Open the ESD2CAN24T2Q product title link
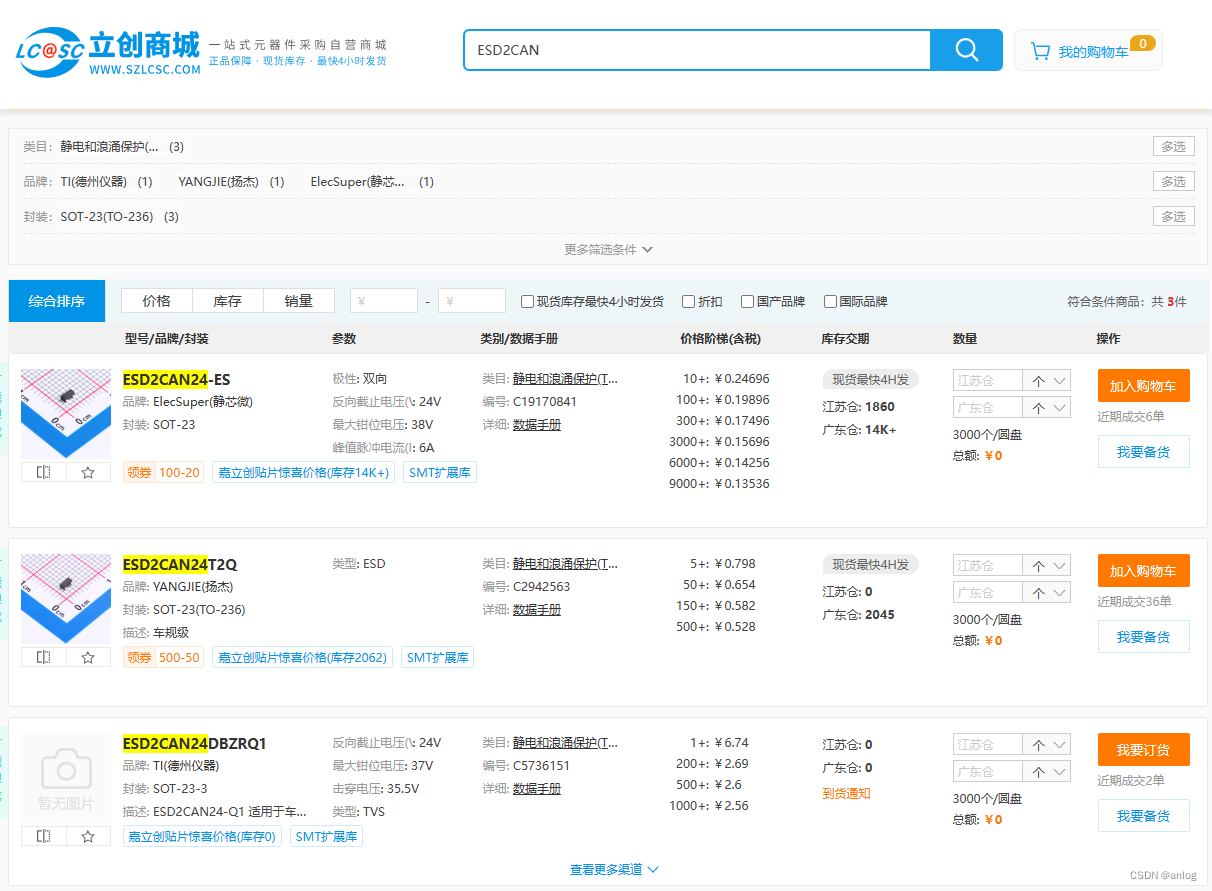 pos(180,565)
